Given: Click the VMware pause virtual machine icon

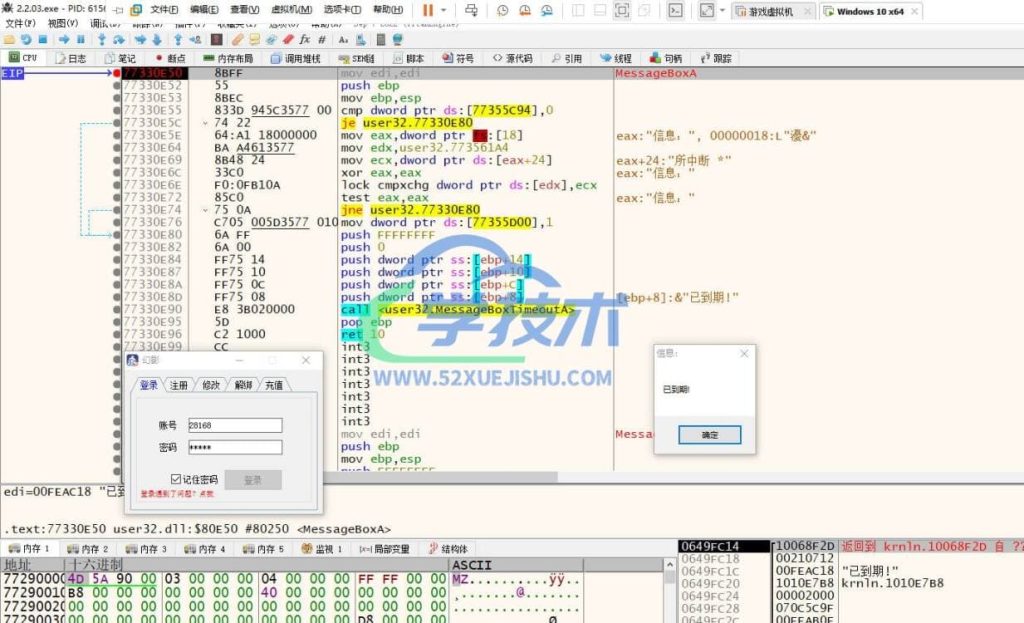Looking at the screenshot, I should click(x=428, y=10).
